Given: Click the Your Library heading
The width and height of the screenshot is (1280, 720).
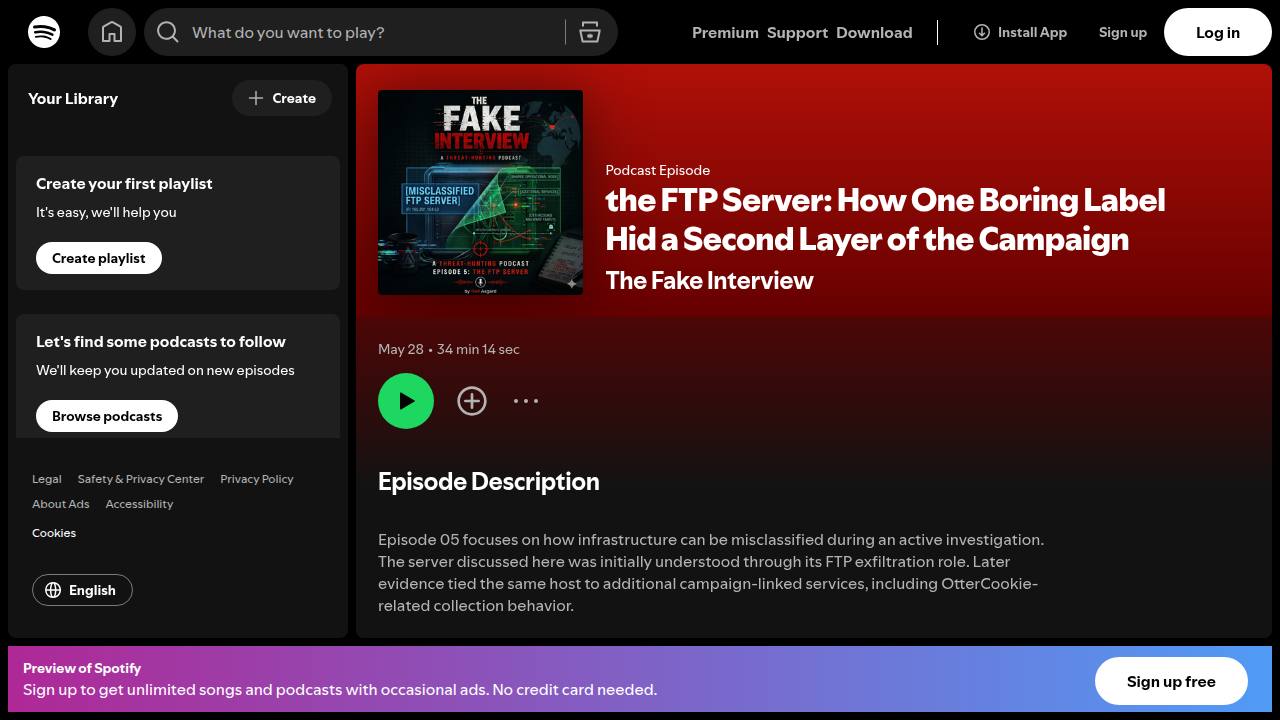Looking at the screenshot, I should (x=73, y=98).
